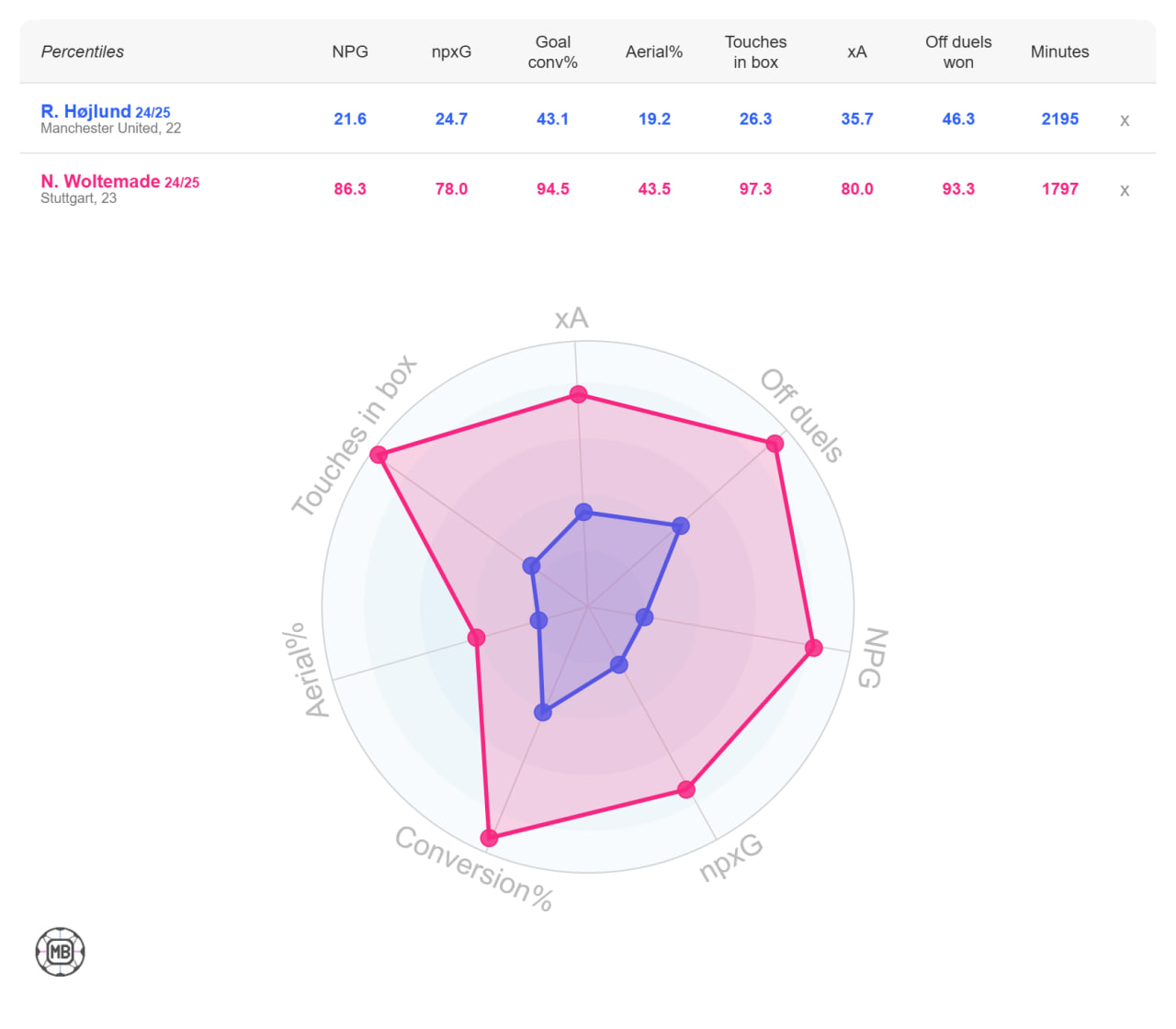Remove R. Højlund row with its x
1176x1029 pixels.
(1124, 120)
